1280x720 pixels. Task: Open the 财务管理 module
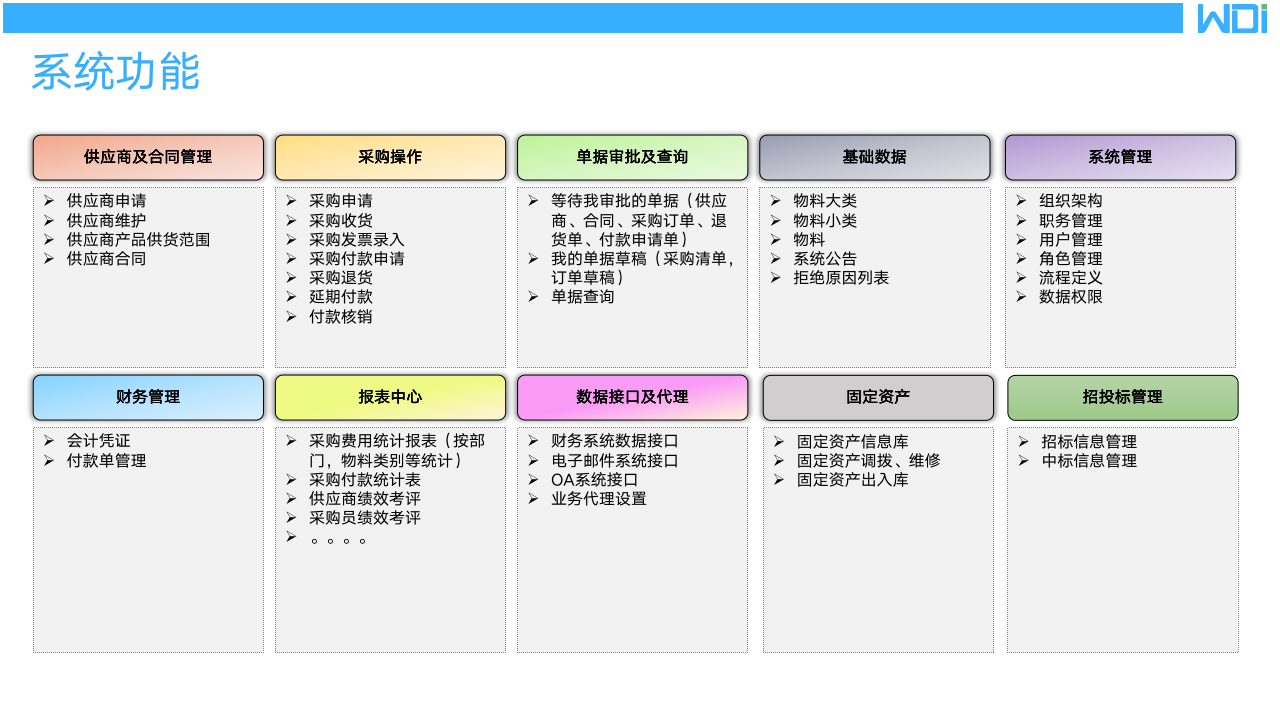tap(148, 397)
